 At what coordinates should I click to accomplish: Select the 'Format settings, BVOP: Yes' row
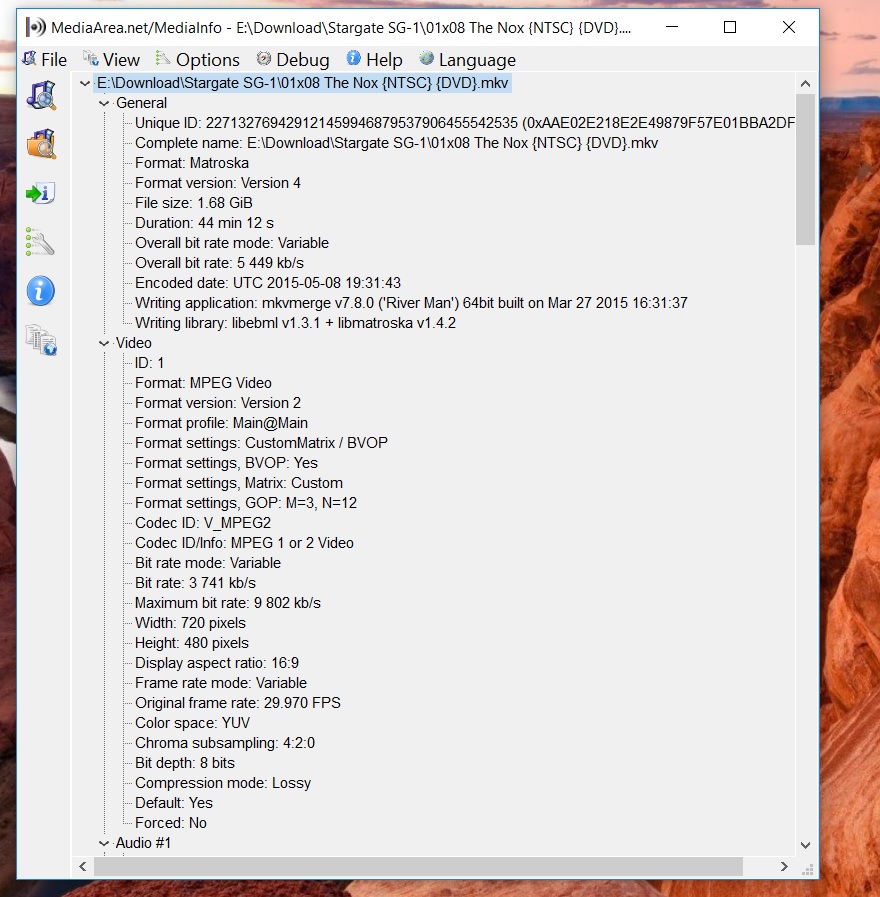point(226,463)
